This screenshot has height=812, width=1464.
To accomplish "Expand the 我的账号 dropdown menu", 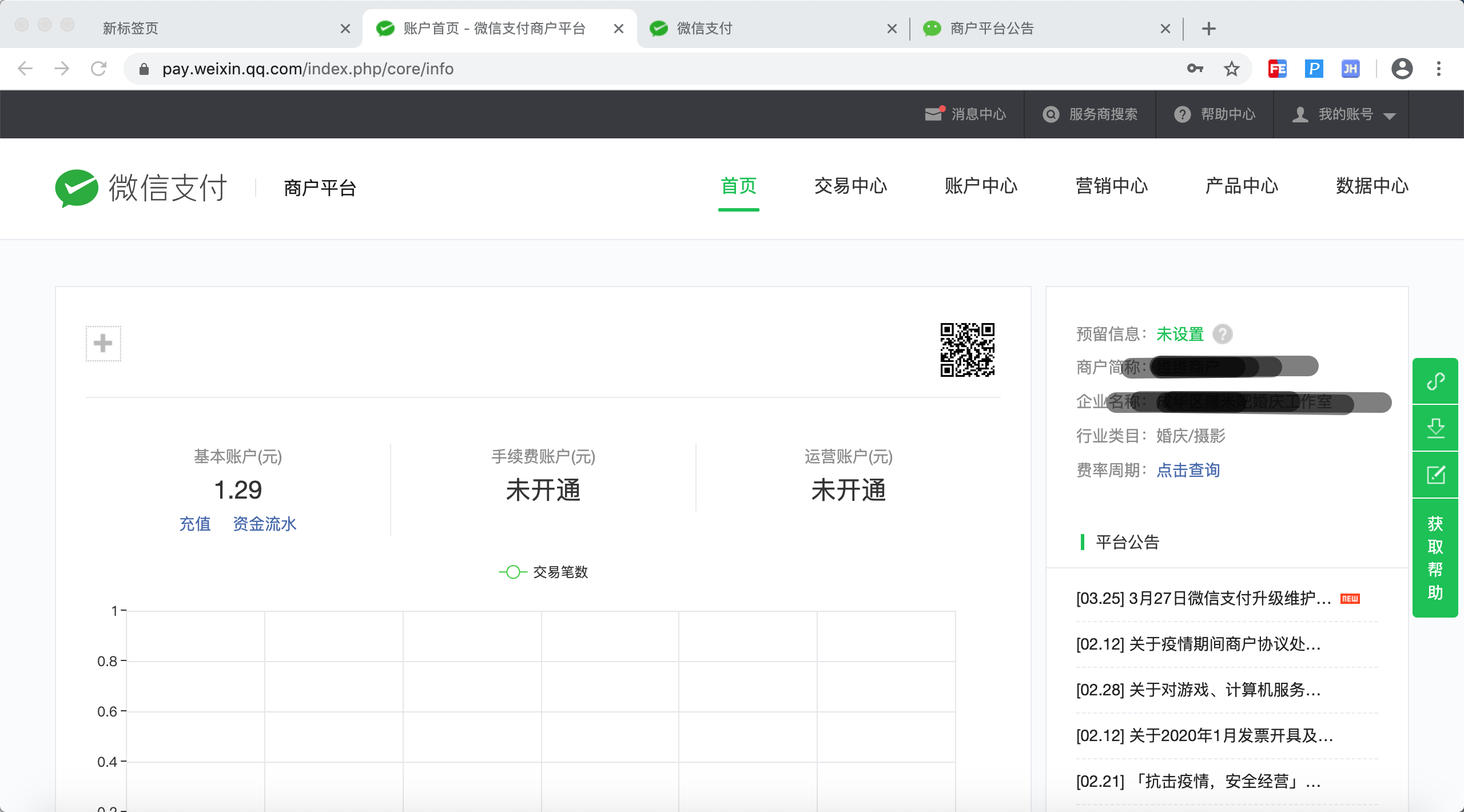I will tap(1345, 114).
